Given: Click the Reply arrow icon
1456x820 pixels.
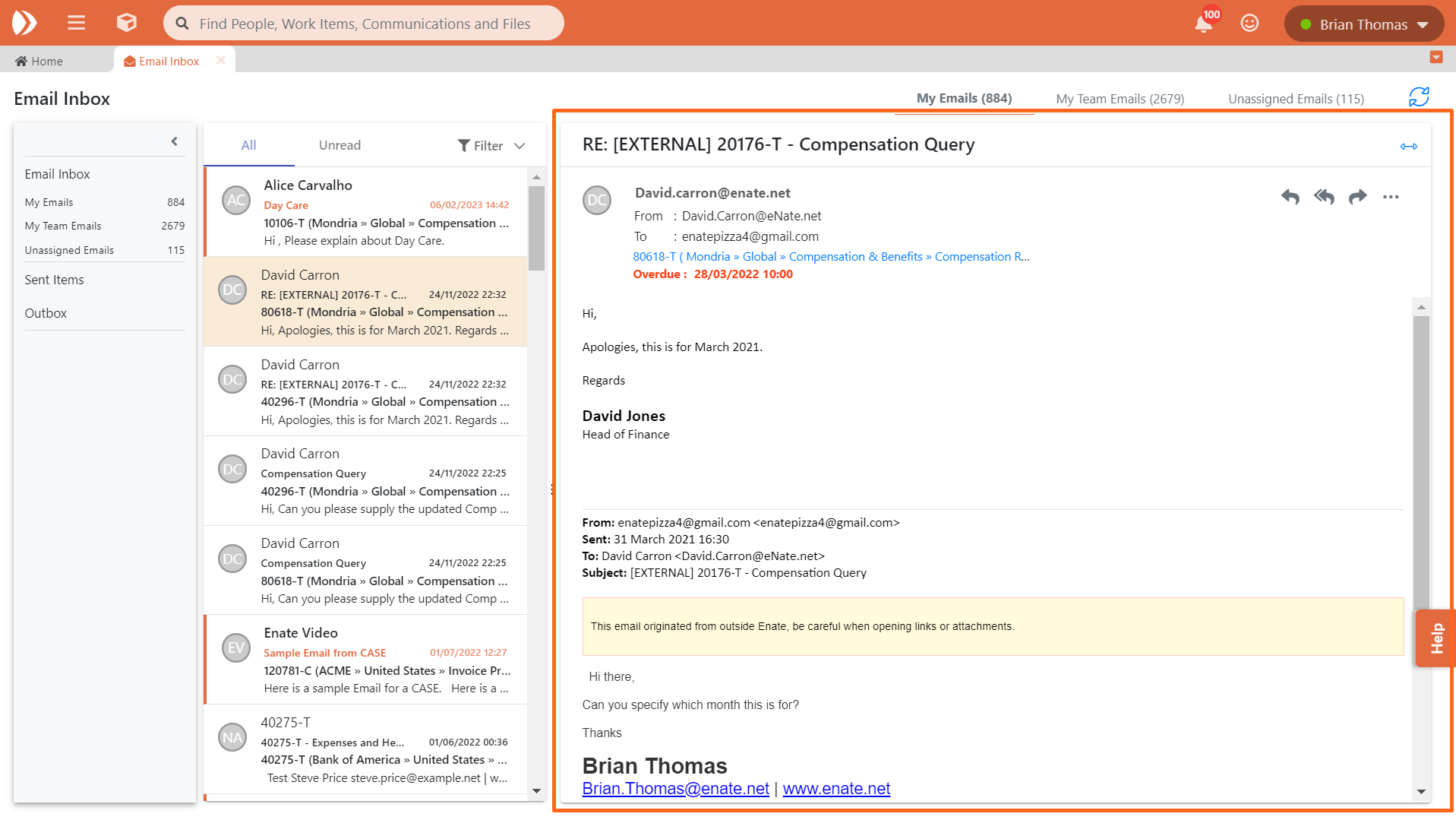Looking at the screenshot, I should click(1290, 197).
